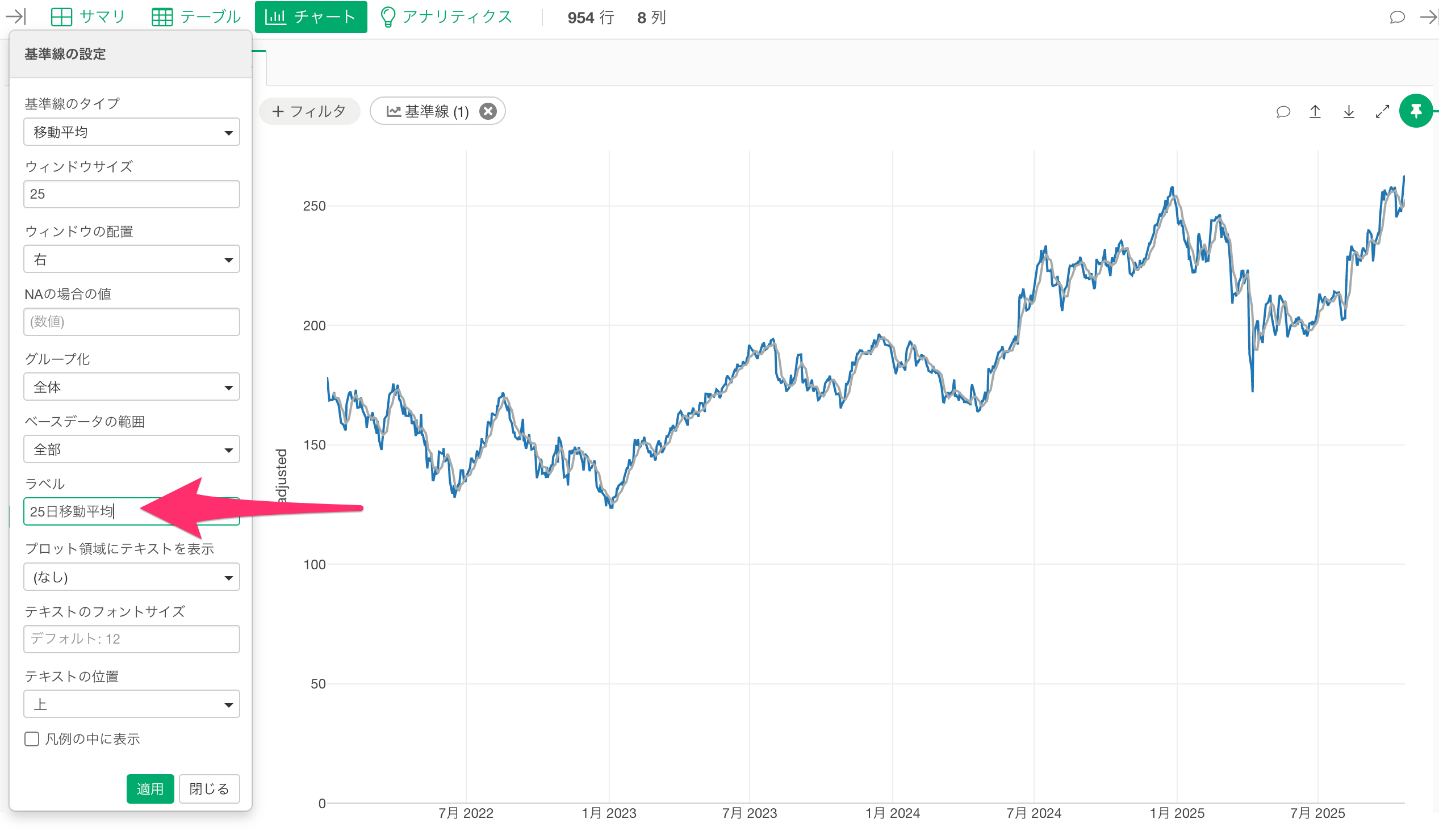The image size is (1439, 840).
Task: Open the 基準線のタイプ dropdown
Action: [x=131, y=132]
